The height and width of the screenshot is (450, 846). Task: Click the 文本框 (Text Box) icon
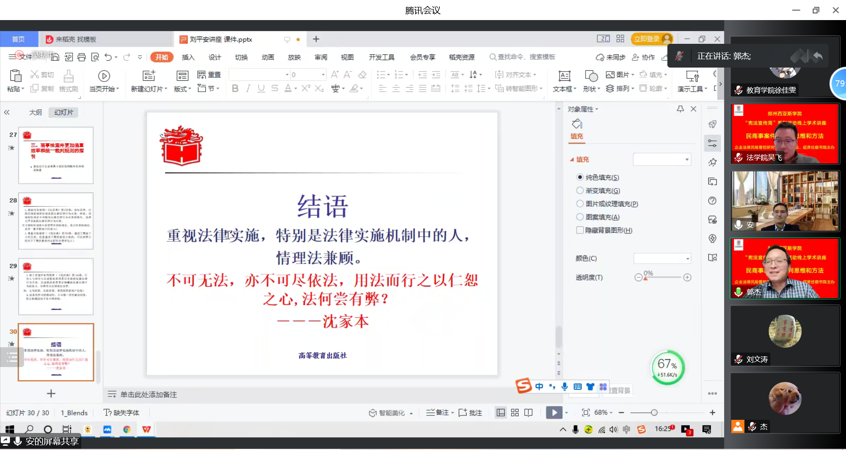(x=563, y=76)
